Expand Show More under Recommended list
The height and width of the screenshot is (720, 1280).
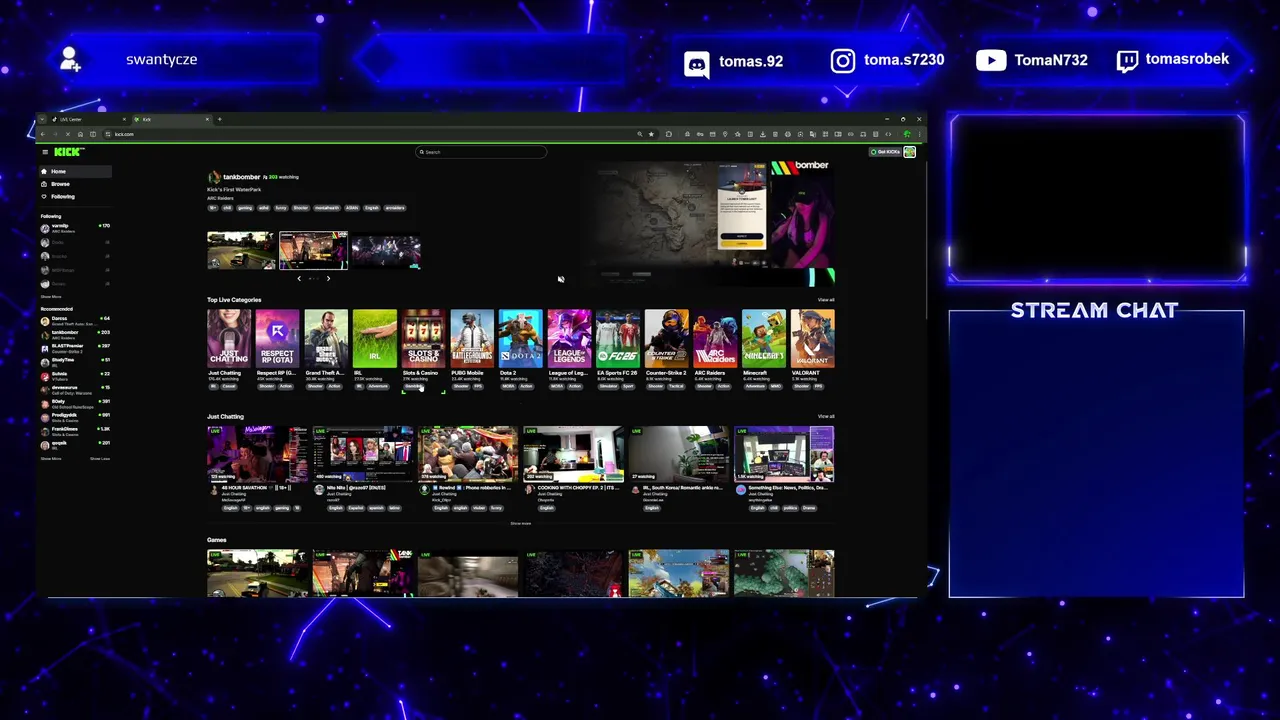coord(51,458)
